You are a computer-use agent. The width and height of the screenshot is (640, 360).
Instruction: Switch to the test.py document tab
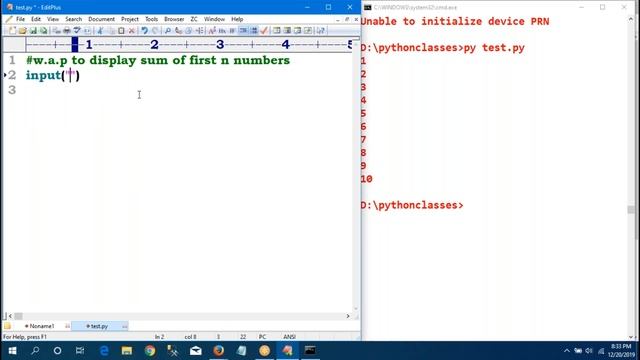pos(99,326)
